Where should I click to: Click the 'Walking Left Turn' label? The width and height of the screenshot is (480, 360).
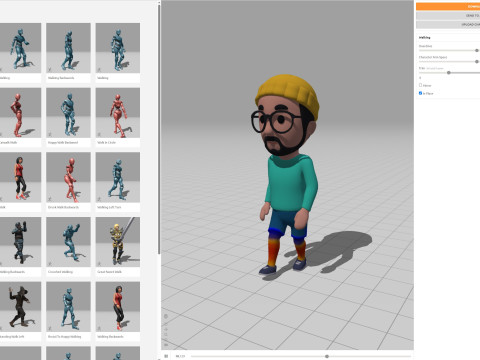[x=109, y=207]
